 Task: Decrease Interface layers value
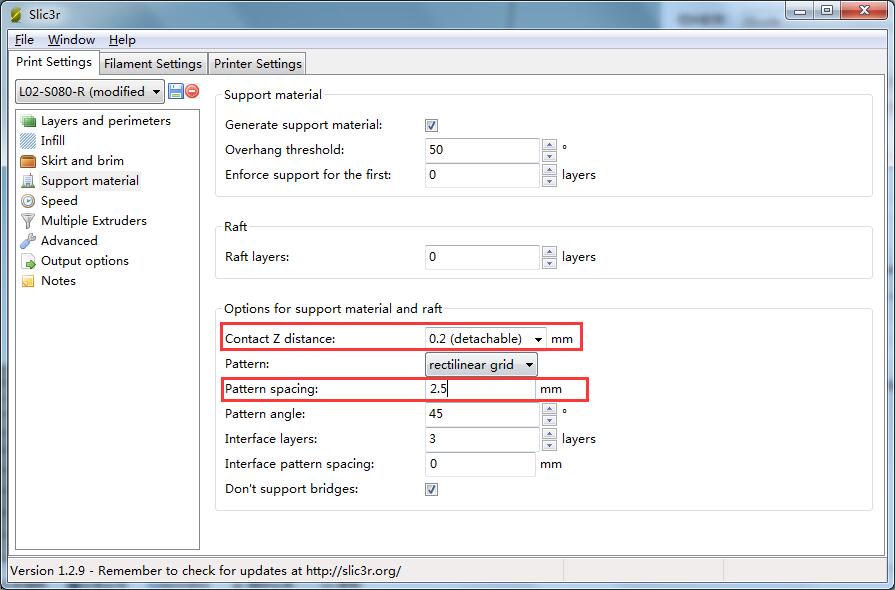(549, 446)
